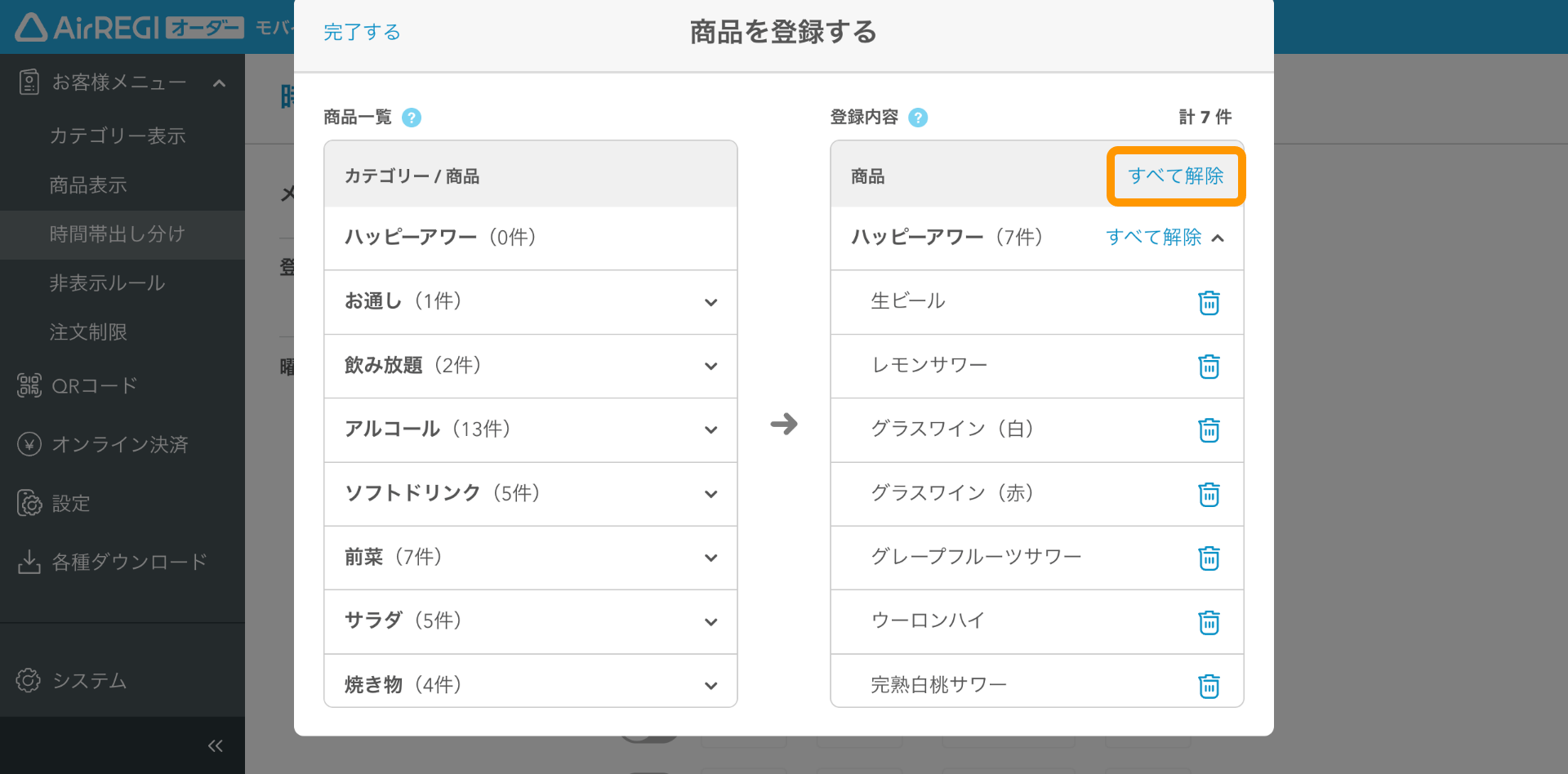Remove レモンサワー with trash icon

tap(1209, 366)
